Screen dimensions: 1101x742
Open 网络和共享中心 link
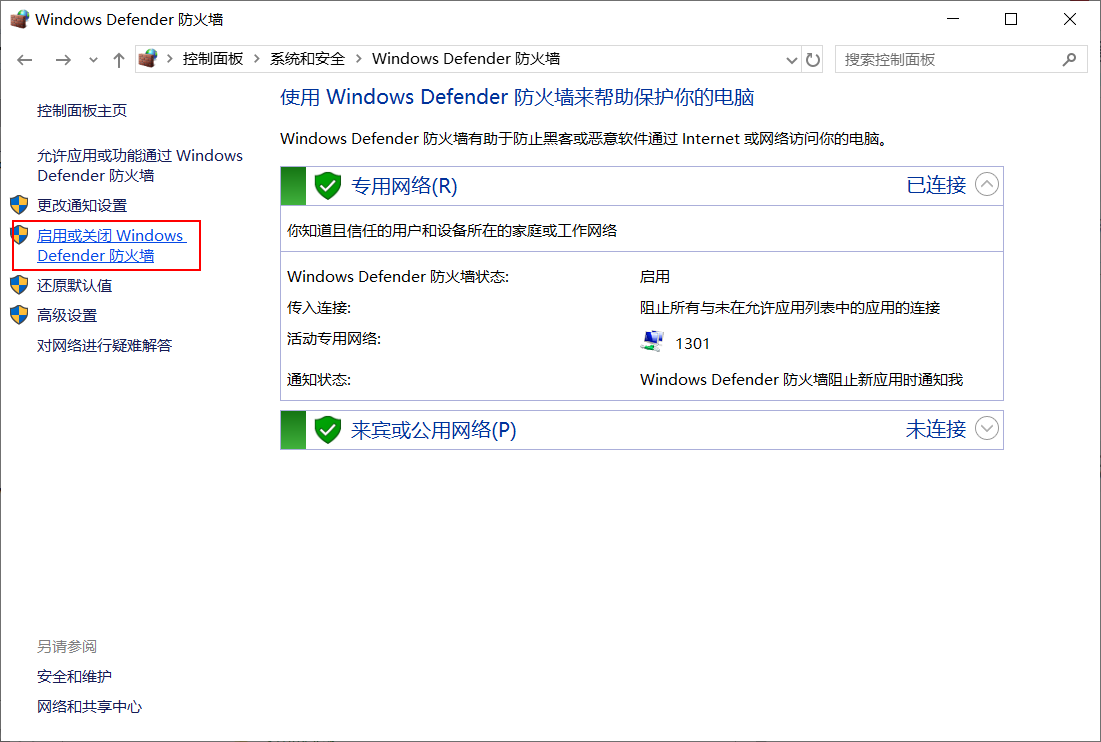click(x=89, y=707)
